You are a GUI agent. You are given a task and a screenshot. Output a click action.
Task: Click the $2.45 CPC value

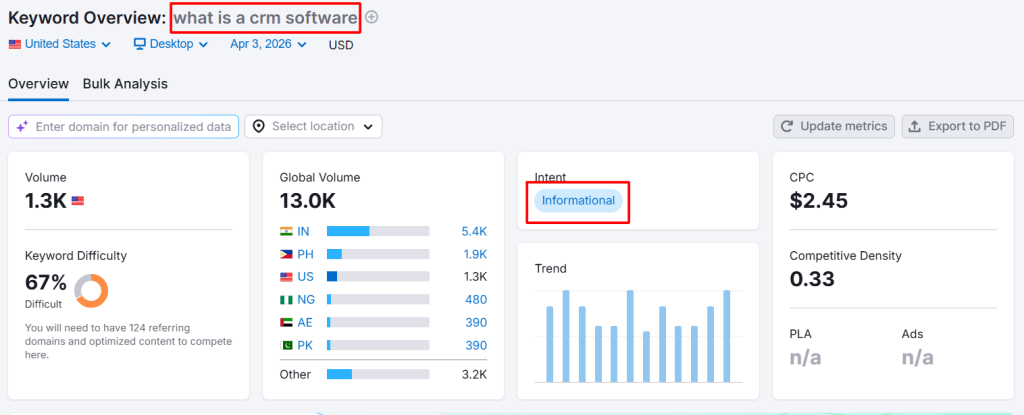point(819,201)
